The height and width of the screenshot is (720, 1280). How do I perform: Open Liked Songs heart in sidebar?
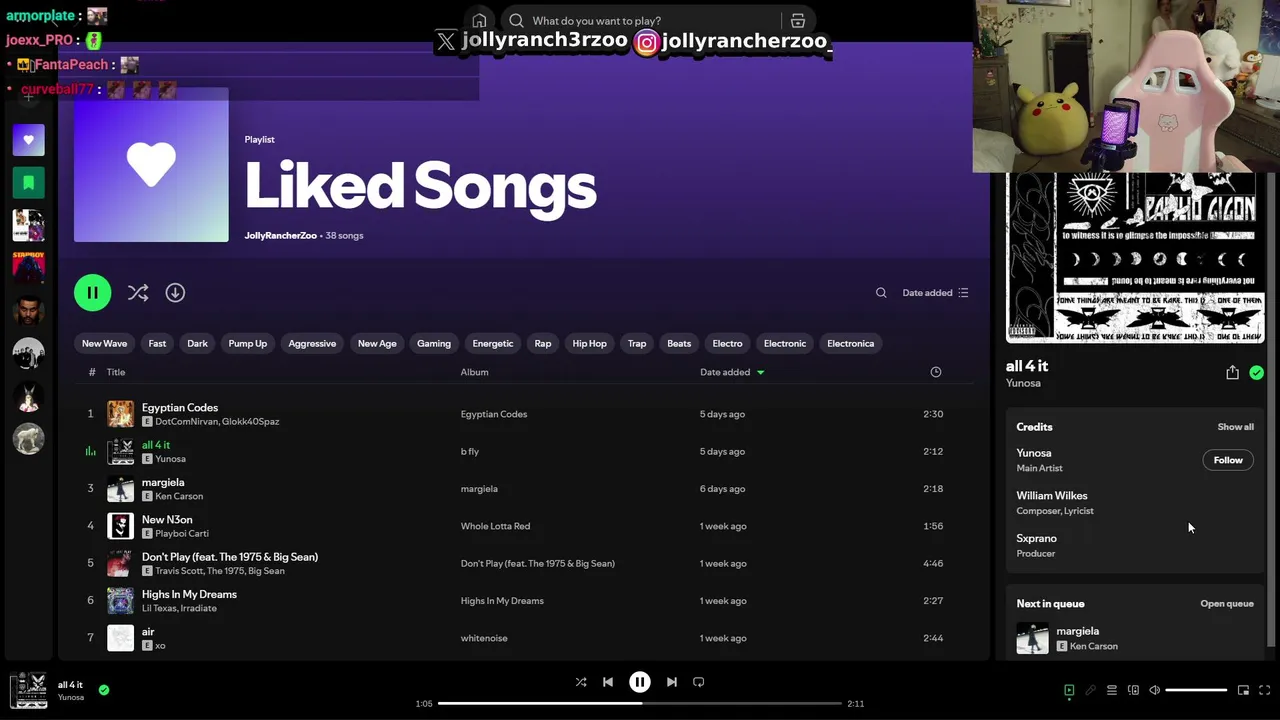pyautogui.click(x=28, y=140)
